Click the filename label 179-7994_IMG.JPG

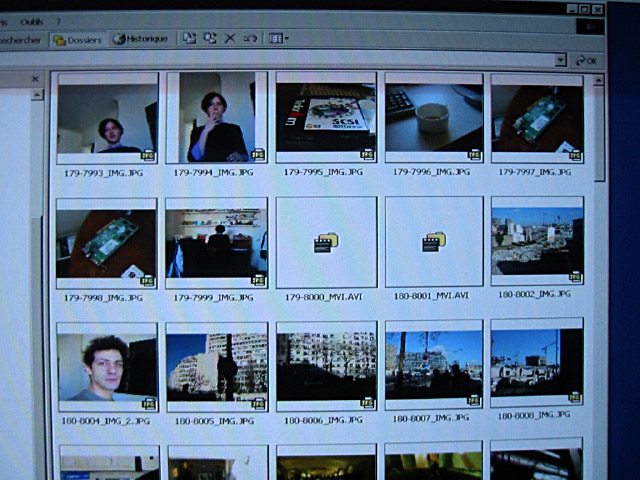point(213,173)
